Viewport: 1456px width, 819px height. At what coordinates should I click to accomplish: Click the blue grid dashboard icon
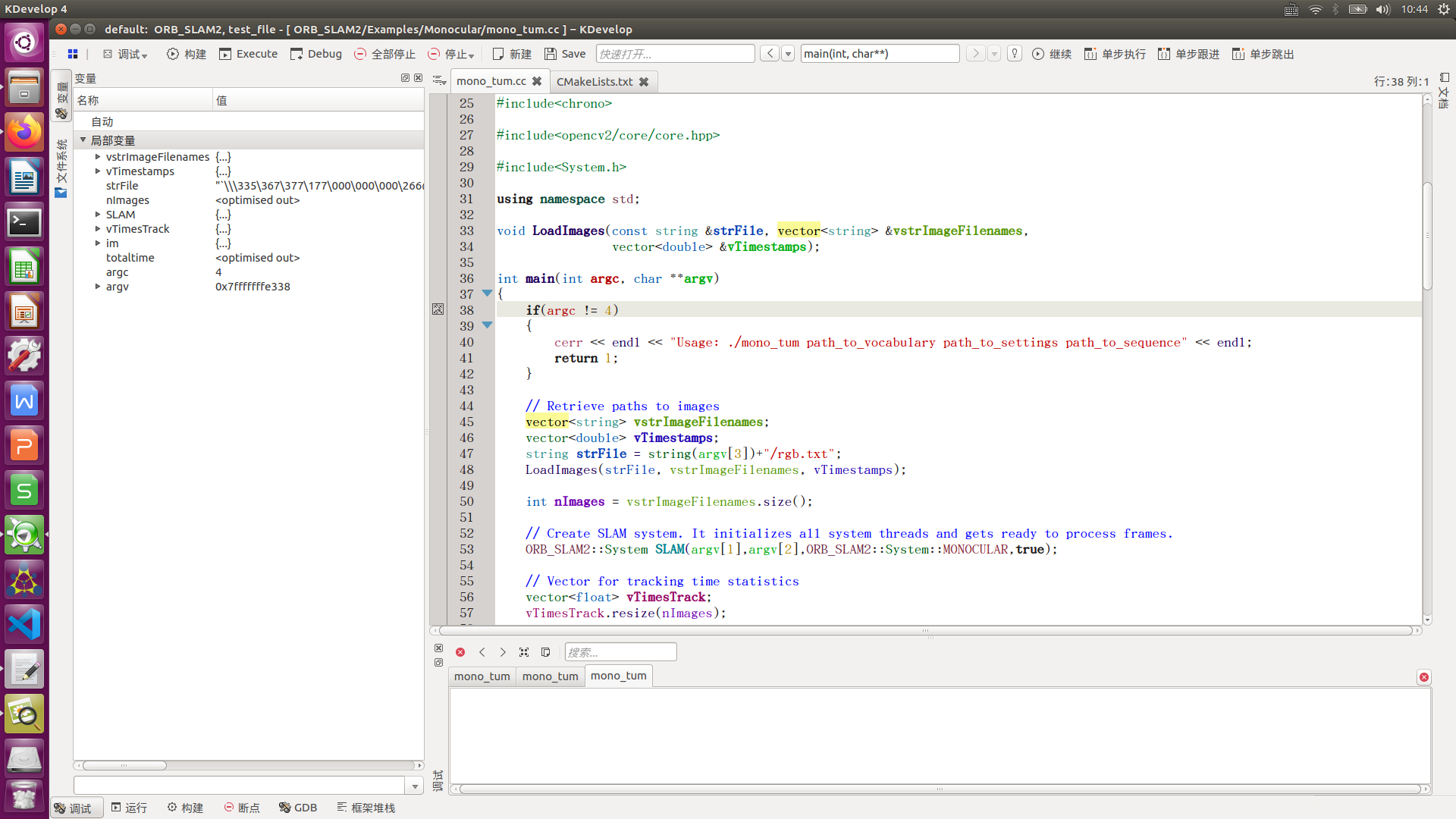pos(73,54)
